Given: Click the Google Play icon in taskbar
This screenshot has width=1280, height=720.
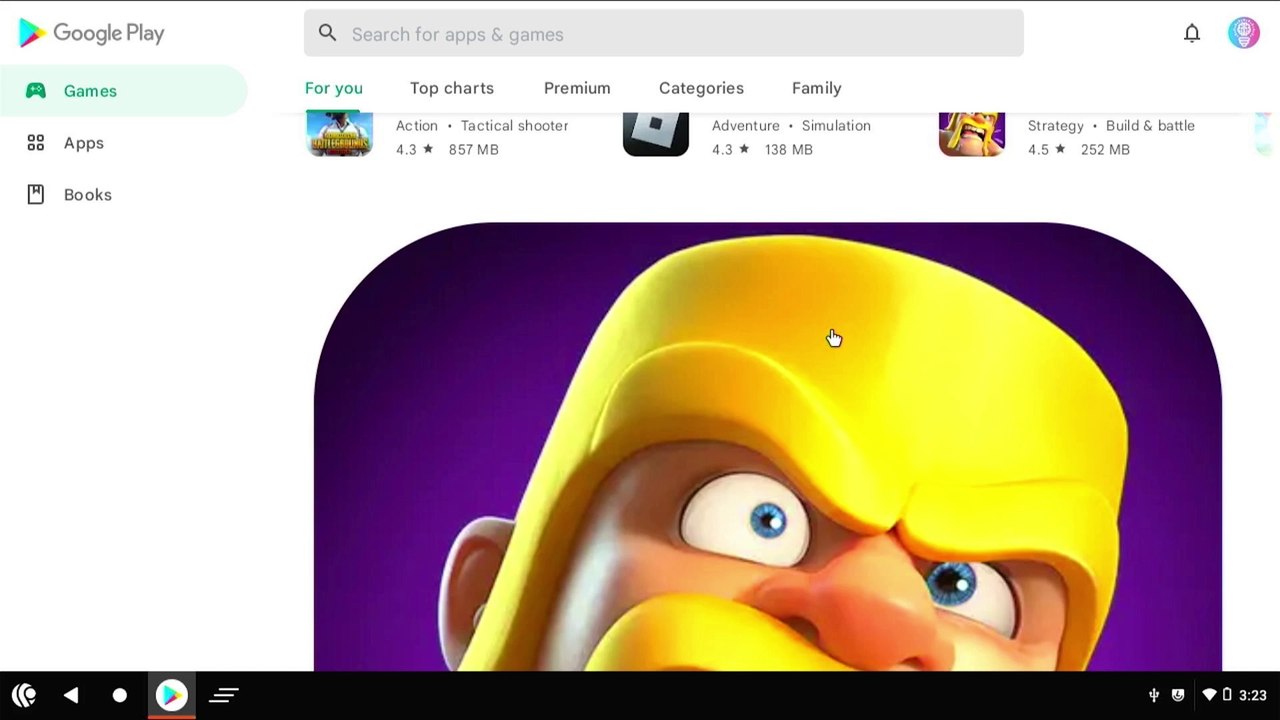Looking at the screenshot, I should [x=171, y=695].
